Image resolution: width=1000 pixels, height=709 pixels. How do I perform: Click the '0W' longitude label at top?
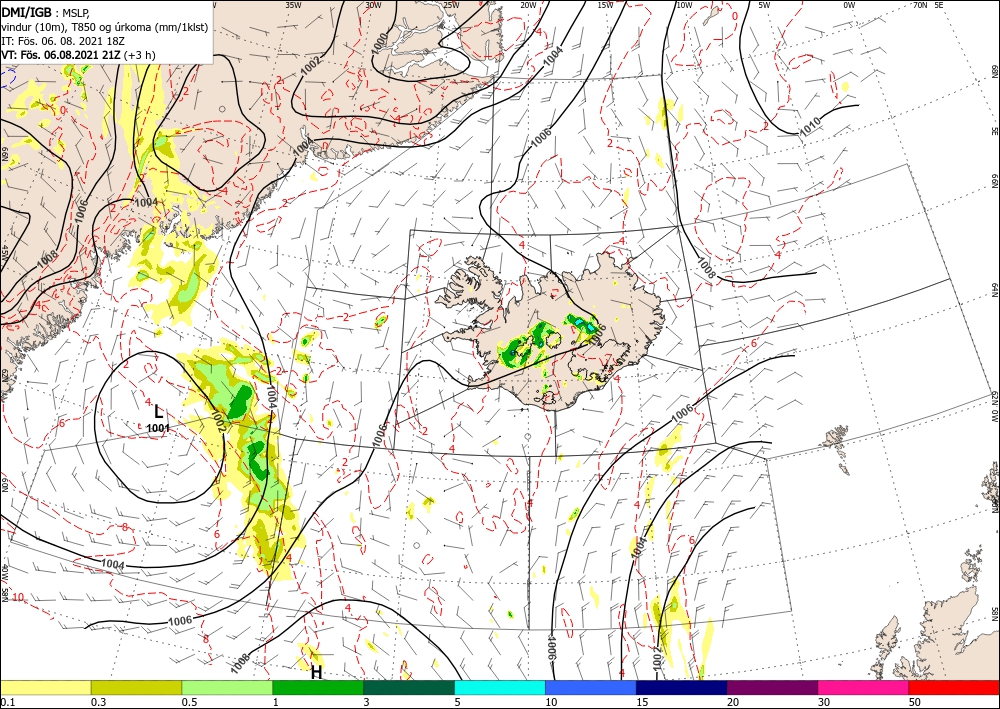849,5
